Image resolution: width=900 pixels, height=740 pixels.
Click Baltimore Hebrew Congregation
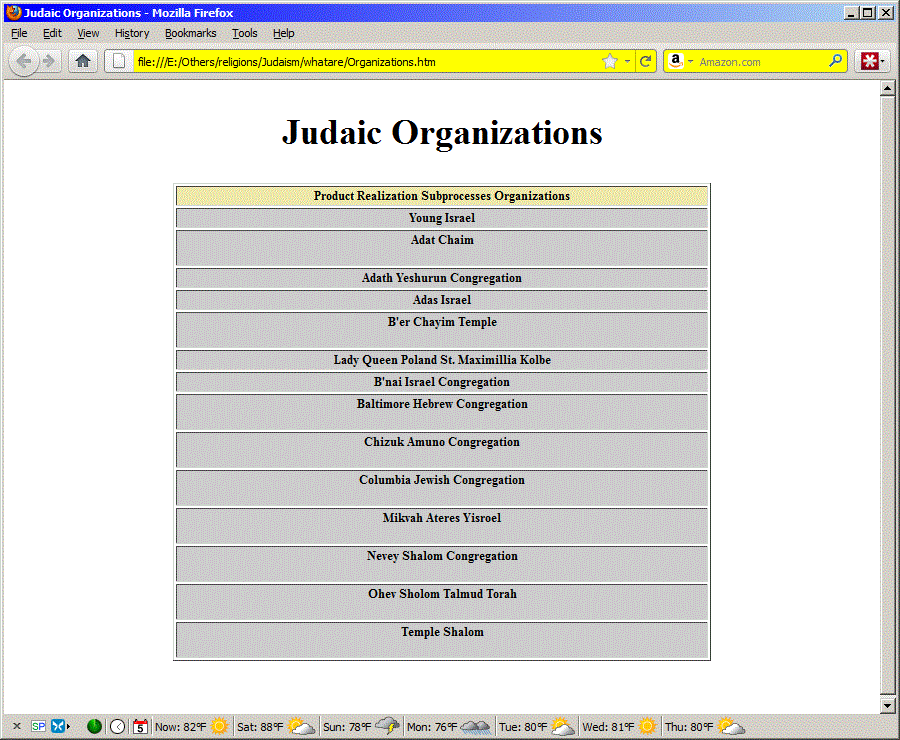[442, 412]
